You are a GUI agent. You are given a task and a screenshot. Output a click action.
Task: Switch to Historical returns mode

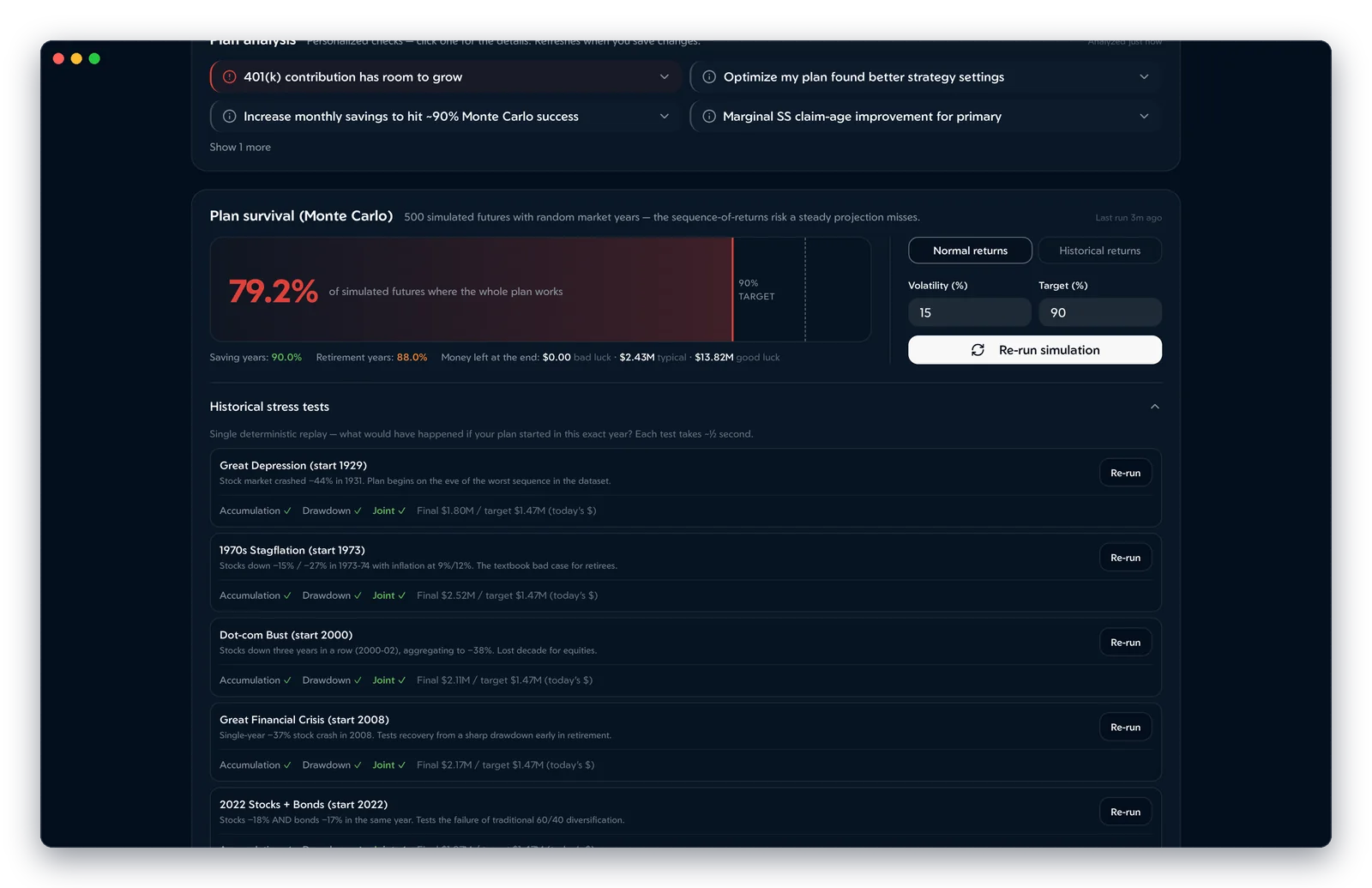point(1100,251)
